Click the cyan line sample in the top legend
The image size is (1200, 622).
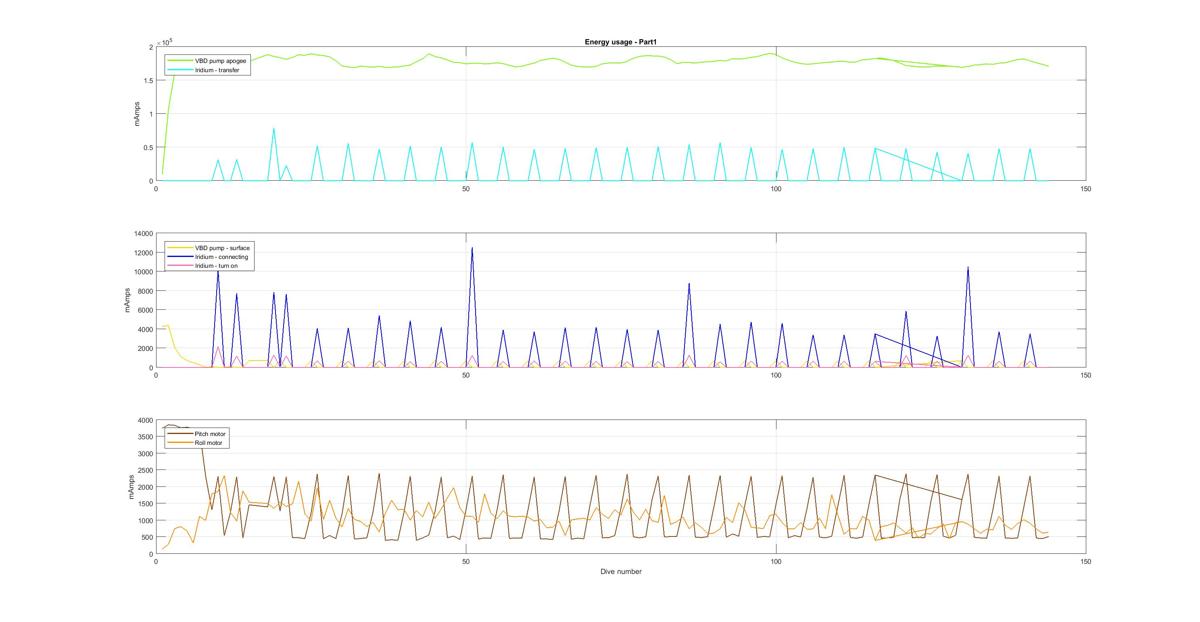[180, 70]
